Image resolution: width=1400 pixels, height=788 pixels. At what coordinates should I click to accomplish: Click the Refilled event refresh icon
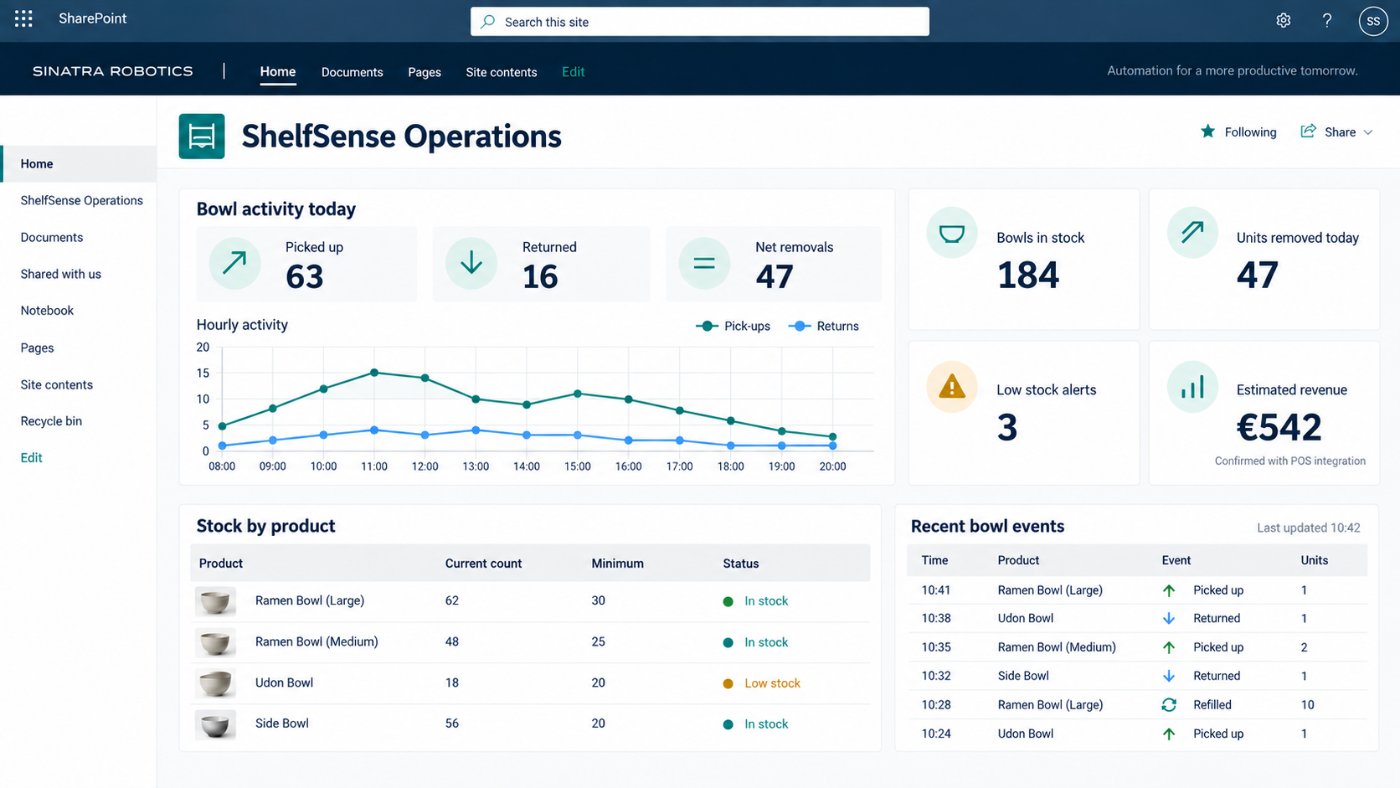1168,705
